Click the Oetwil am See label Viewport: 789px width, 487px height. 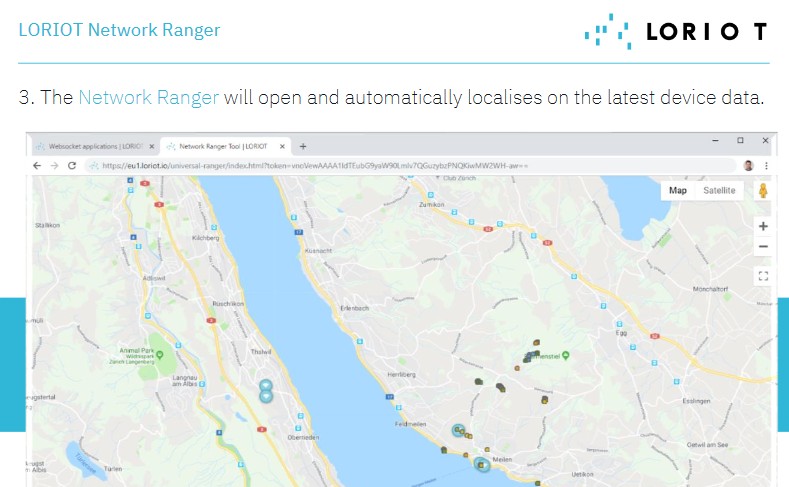(707, 445)
